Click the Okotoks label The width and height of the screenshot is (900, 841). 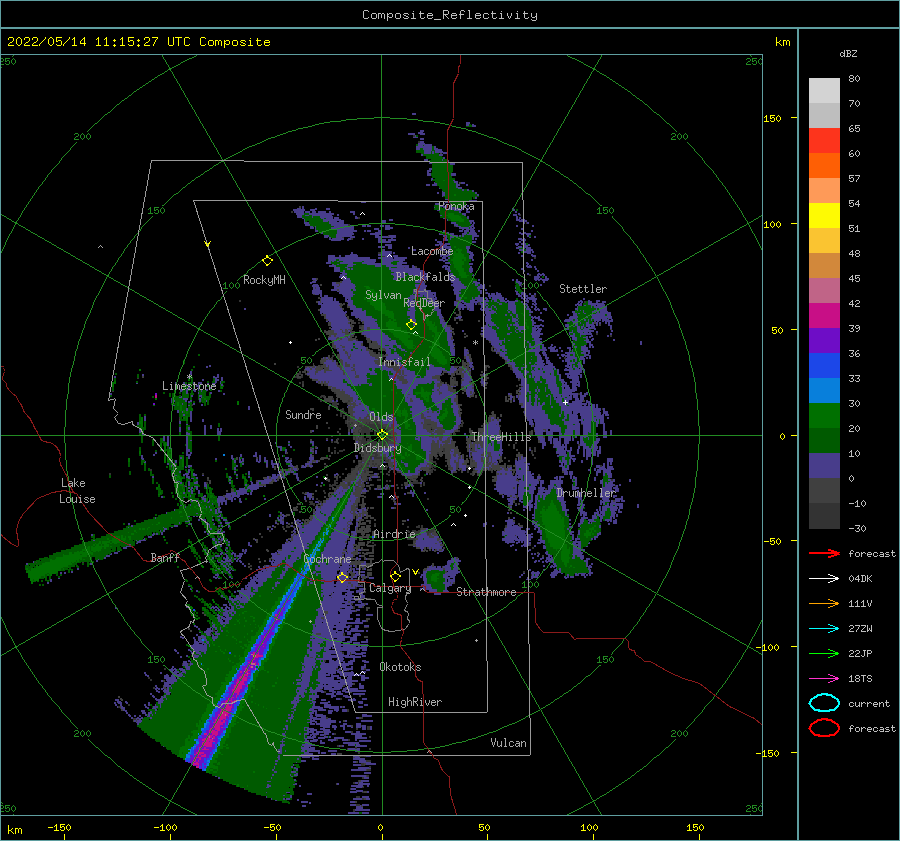pos(400,667)
